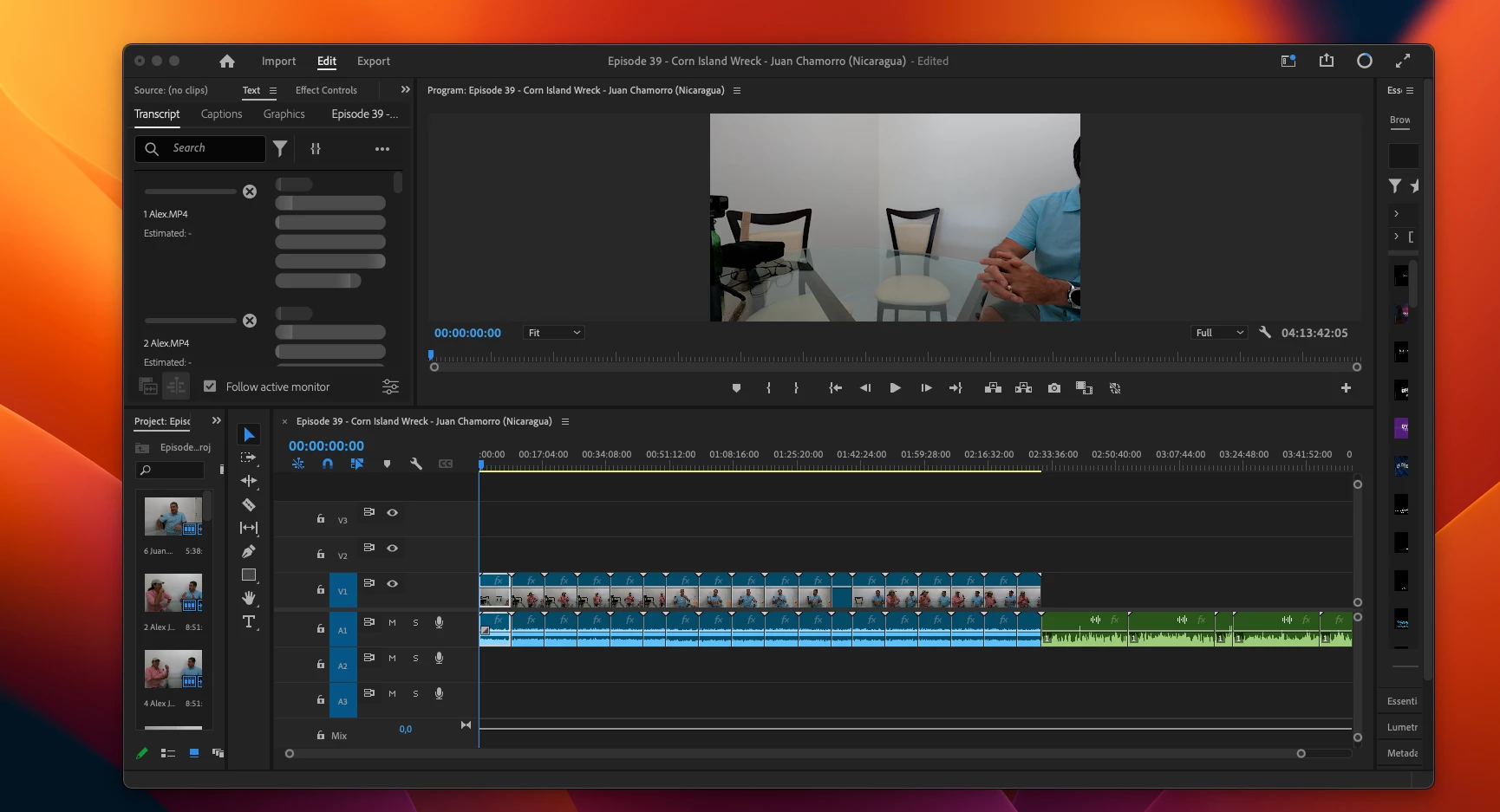This screenshot has width=1500, height=812.
Task: Choose the Rectangle tool
Action: (x=249, y=575)
